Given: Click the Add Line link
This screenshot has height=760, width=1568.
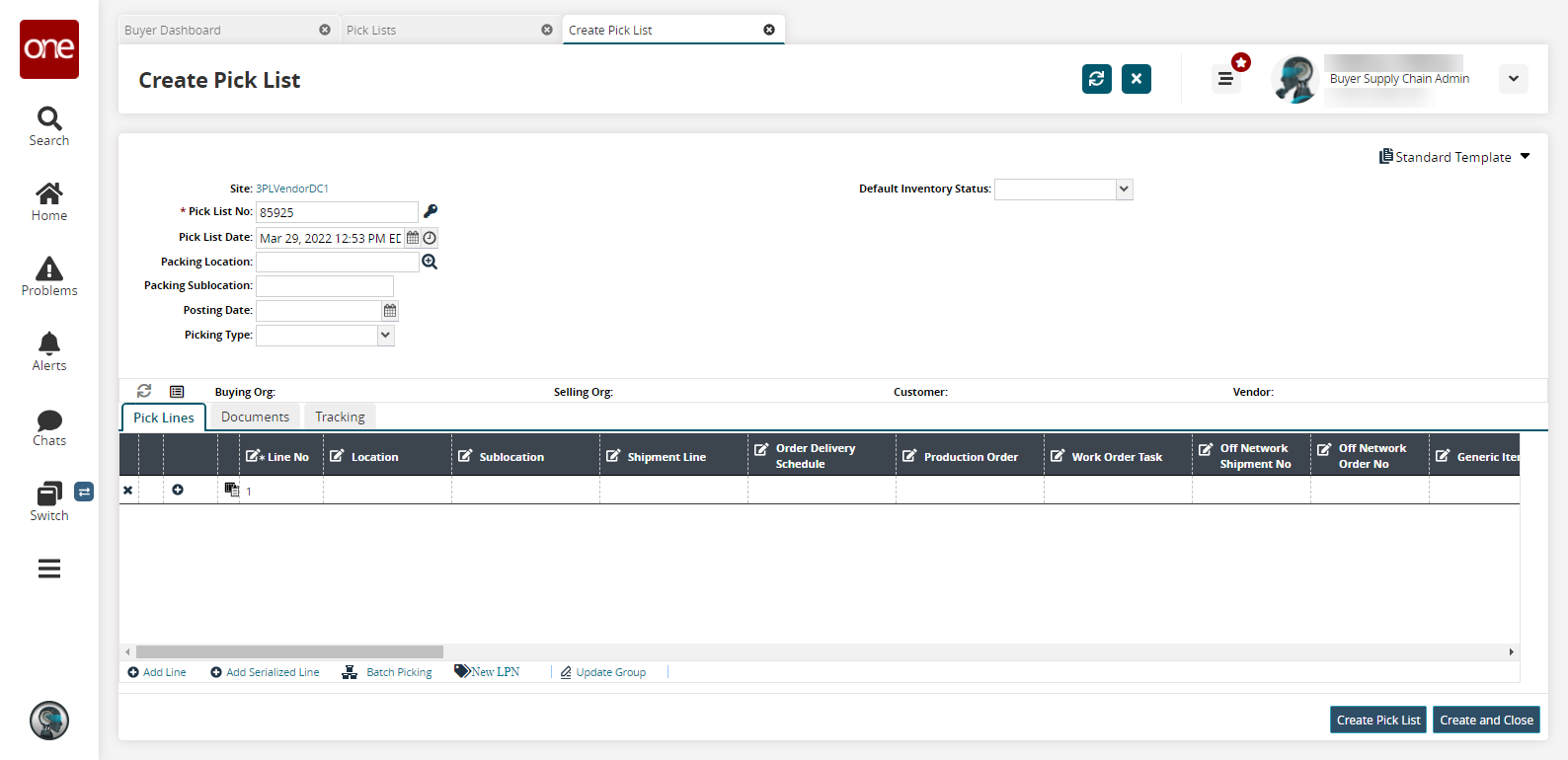Looking at the screenshot, I should point(157,672).
